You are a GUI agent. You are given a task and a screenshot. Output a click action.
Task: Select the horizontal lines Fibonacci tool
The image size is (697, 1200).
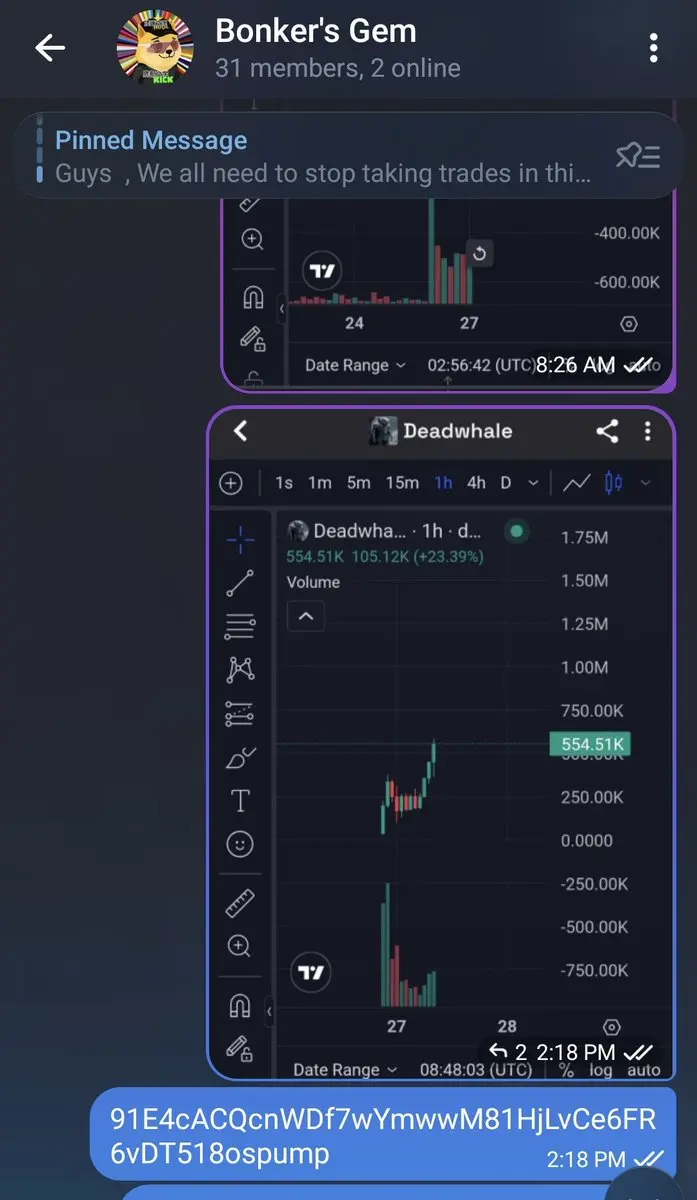pos(240,627)
